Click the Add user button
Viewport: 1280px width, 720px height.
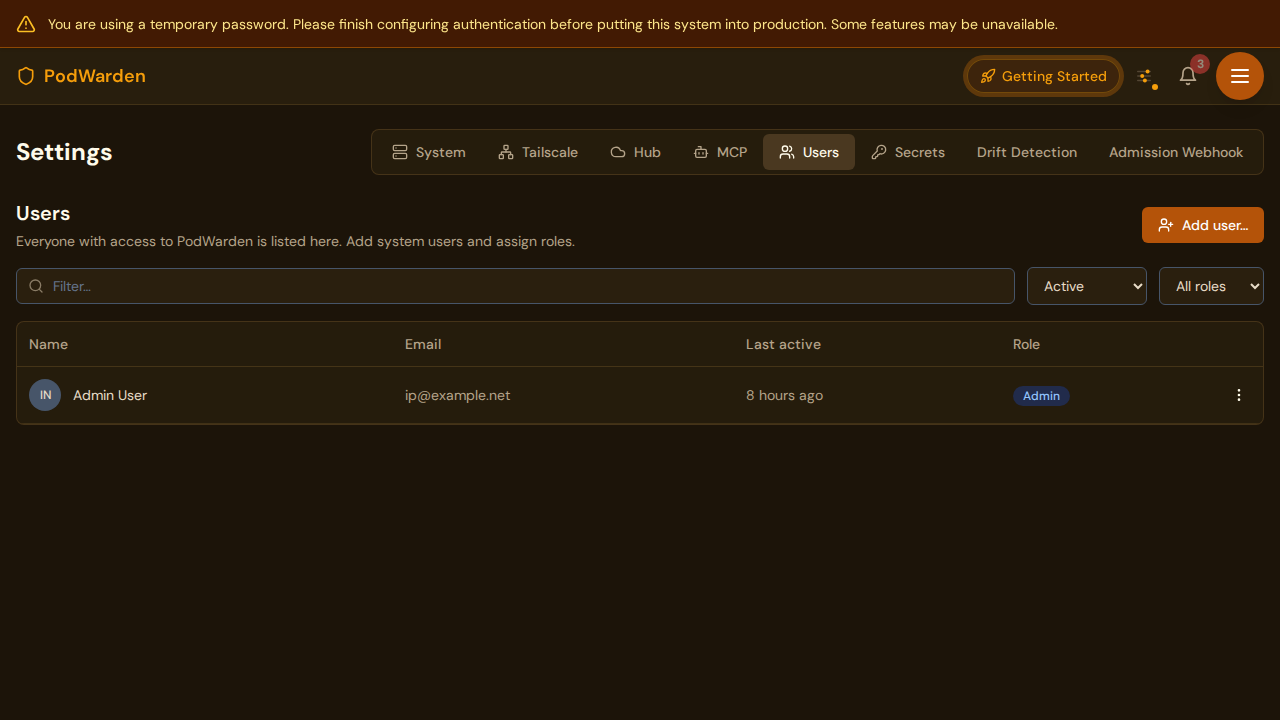coord(1203,225)
